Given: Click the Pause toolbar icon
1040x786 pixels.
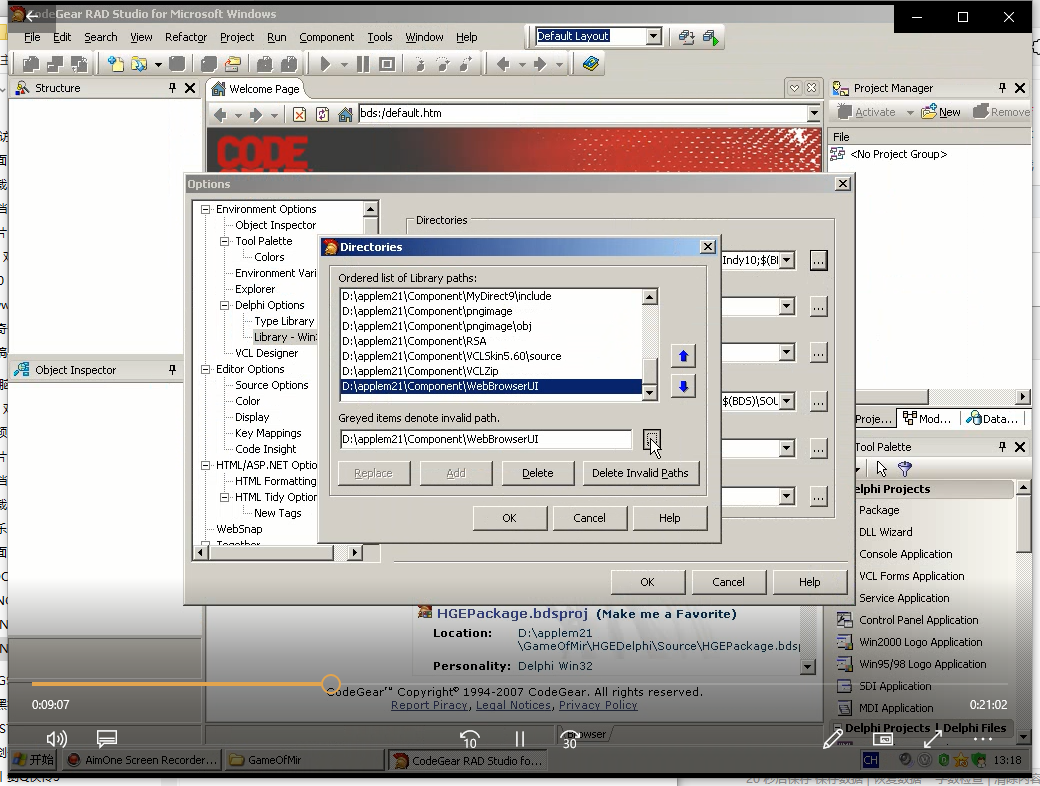Looking at the screenshot, I should pos(363,64).
